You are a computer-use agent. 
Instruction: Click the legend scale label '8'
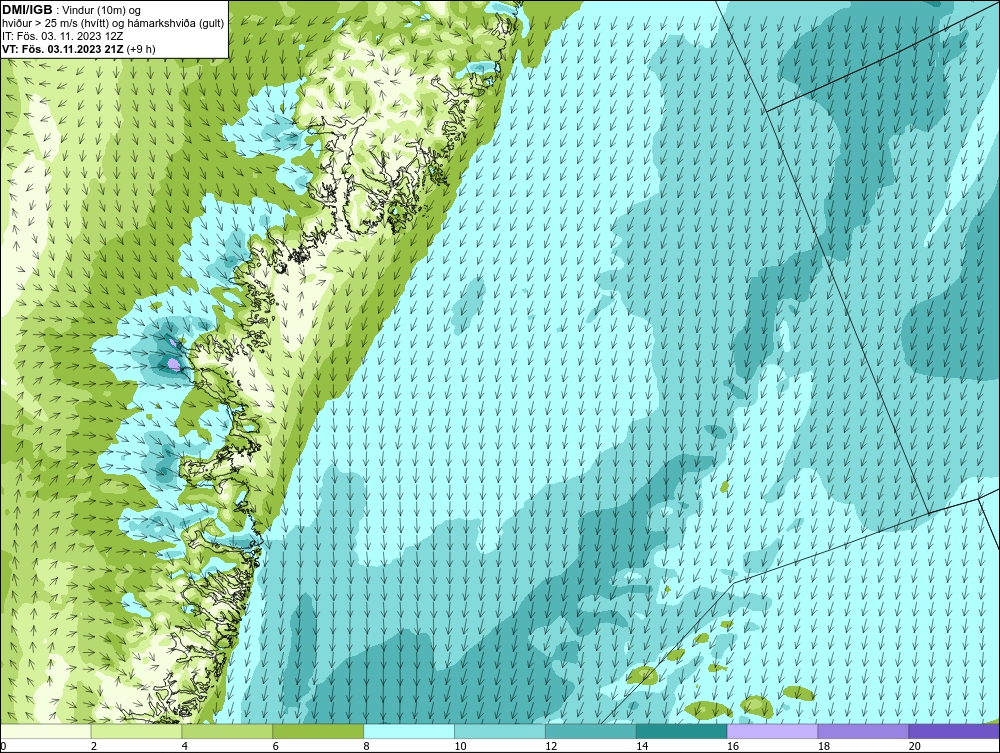point(366,746)
